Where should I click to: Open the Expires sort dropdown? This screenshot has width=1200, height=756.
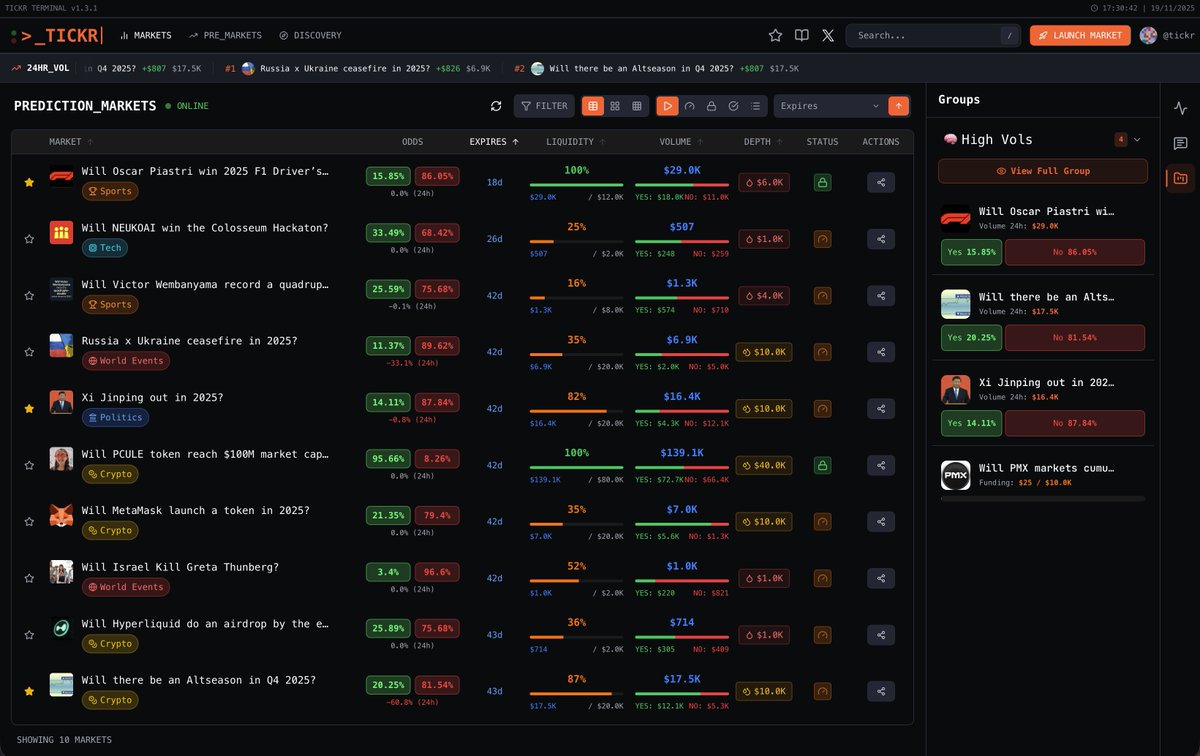(829, 106)
